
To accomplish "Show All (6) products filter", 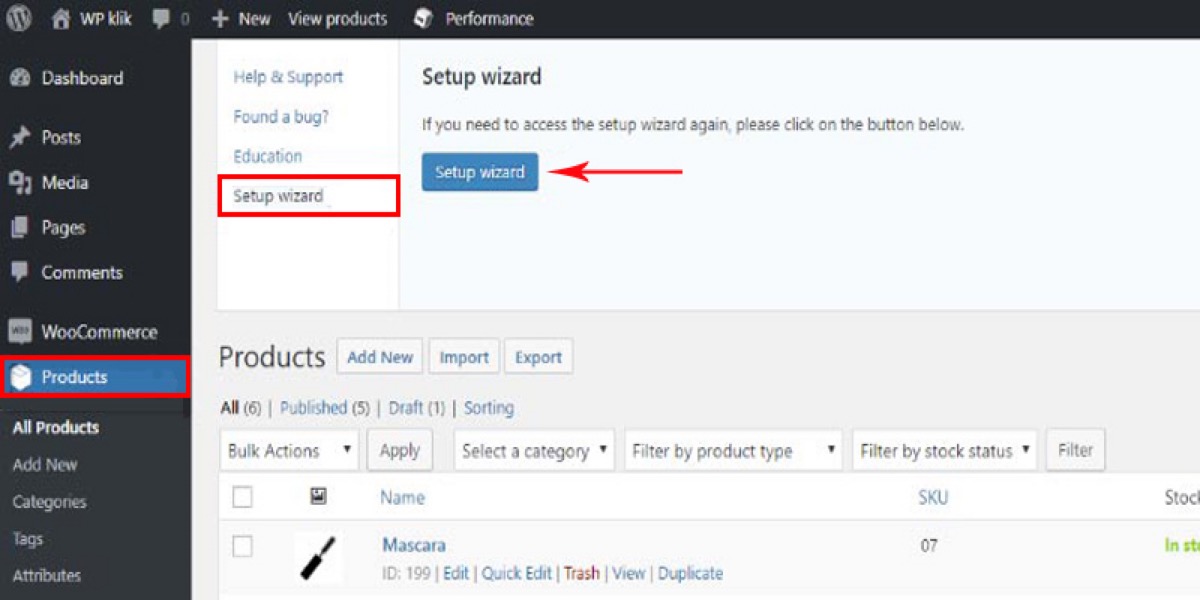I will (242, 408).
